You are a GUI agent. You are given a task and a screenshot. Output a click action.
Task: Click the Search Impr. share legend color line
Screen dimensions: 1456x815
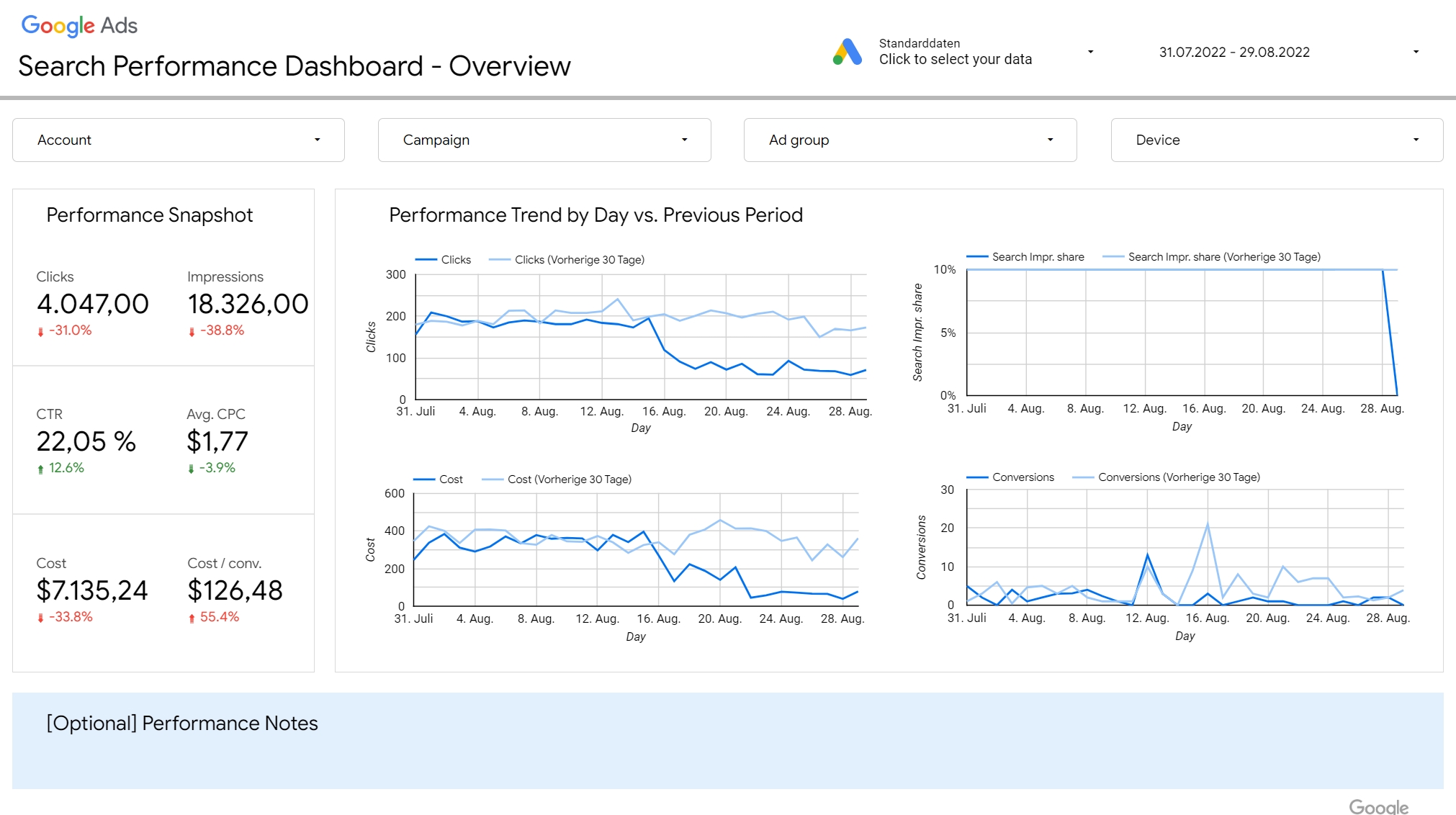976,257
